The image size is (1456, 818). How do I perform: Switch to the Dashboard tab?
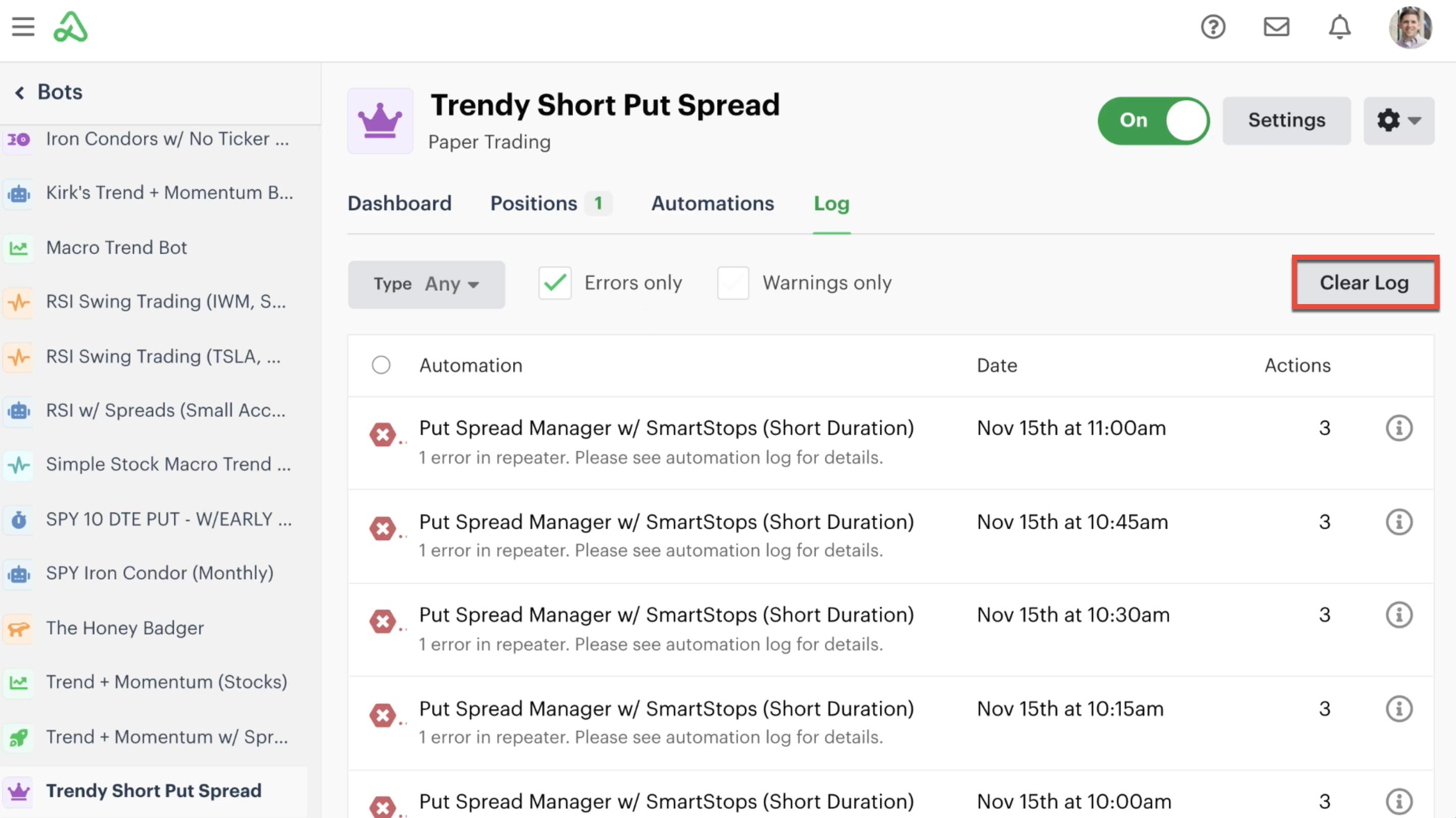pos(399,203)
